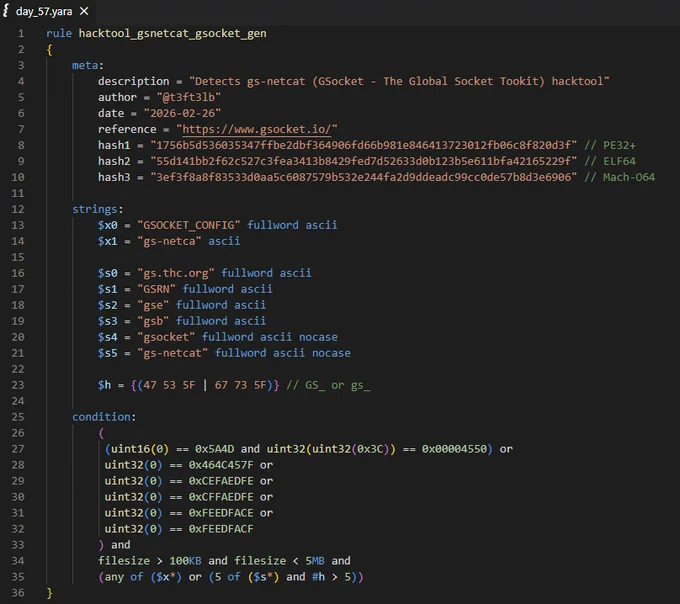Click line number 36 in the gutter
680x604 pixels.
[18, 593]
